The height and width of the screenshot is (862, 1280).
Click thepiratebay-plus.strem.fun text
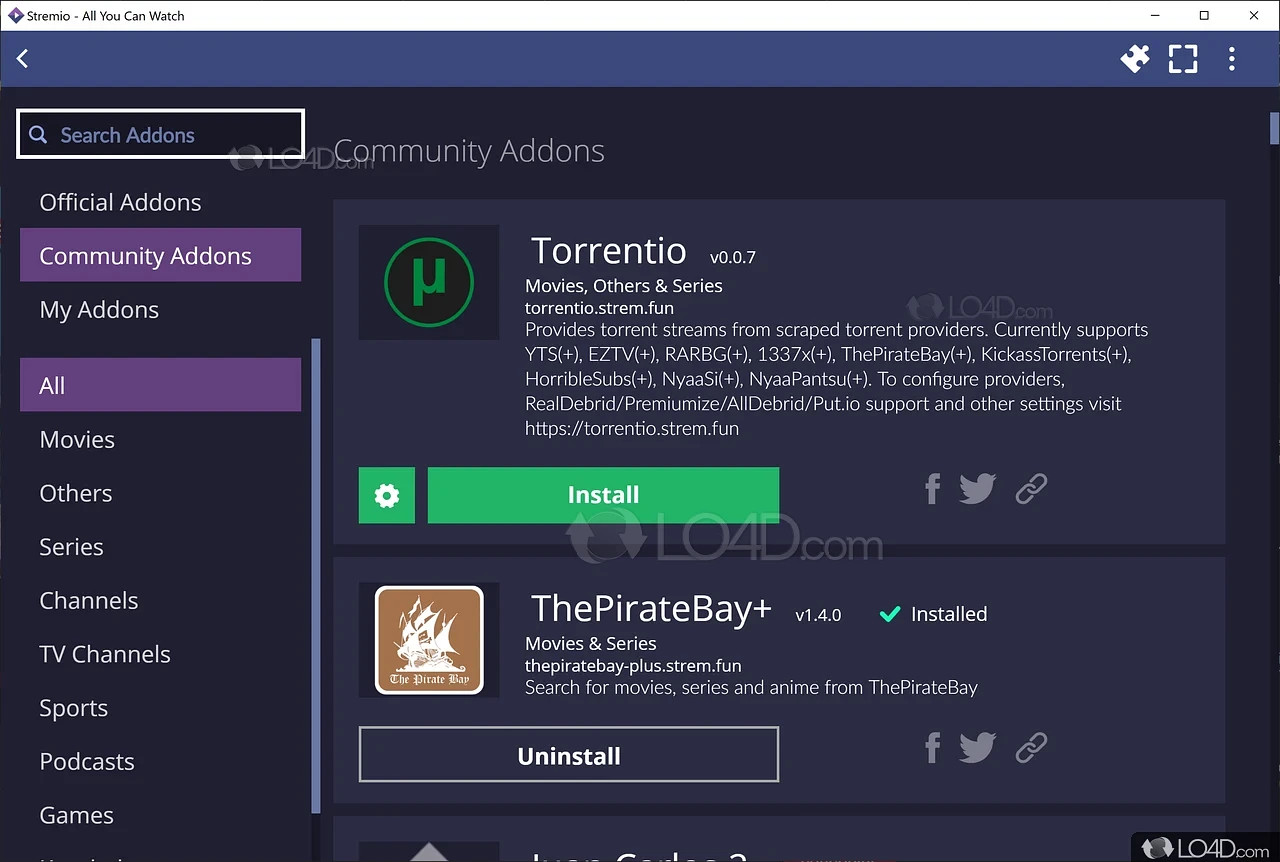[x=633, y=665]
